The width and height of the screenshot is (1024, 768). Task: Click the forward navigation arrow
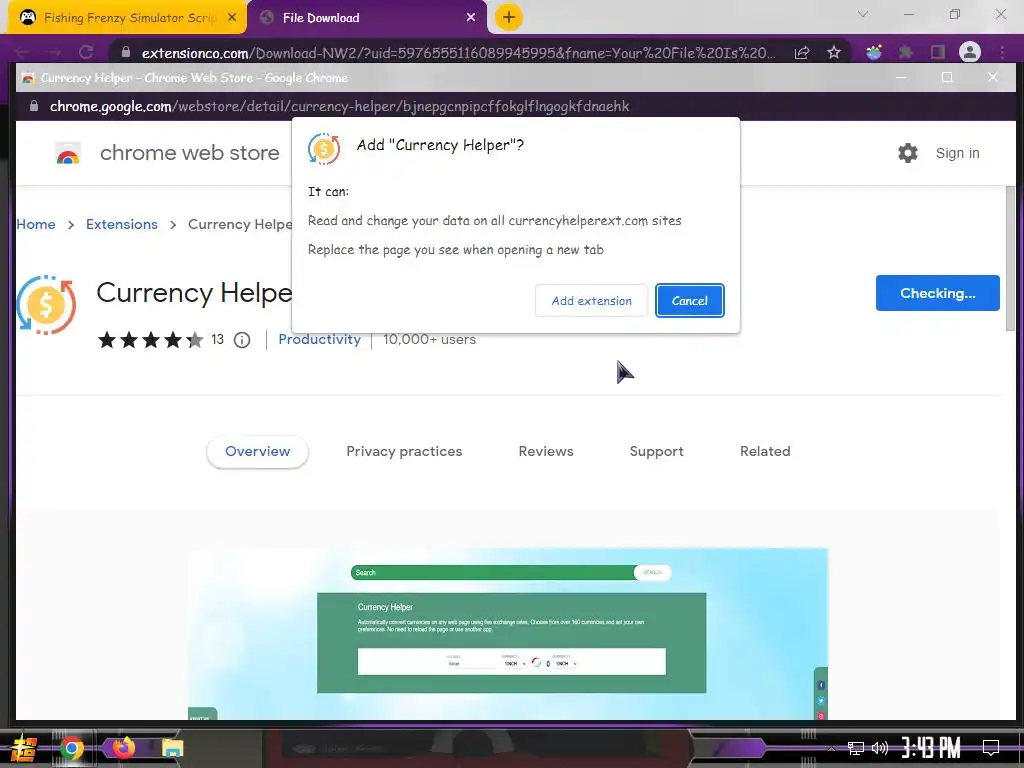click(x=54, y=52)
